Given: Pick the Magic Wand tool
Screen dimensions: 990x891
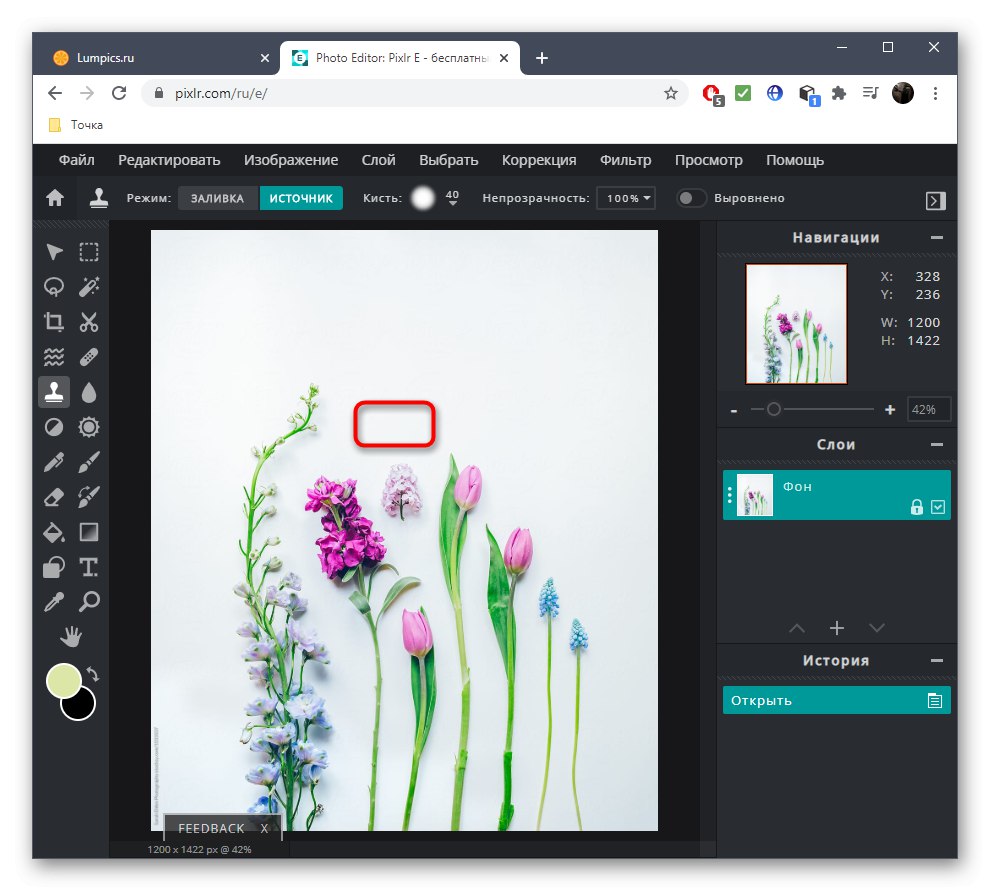Looking at the screenshot, I should [x=89, y=287].
